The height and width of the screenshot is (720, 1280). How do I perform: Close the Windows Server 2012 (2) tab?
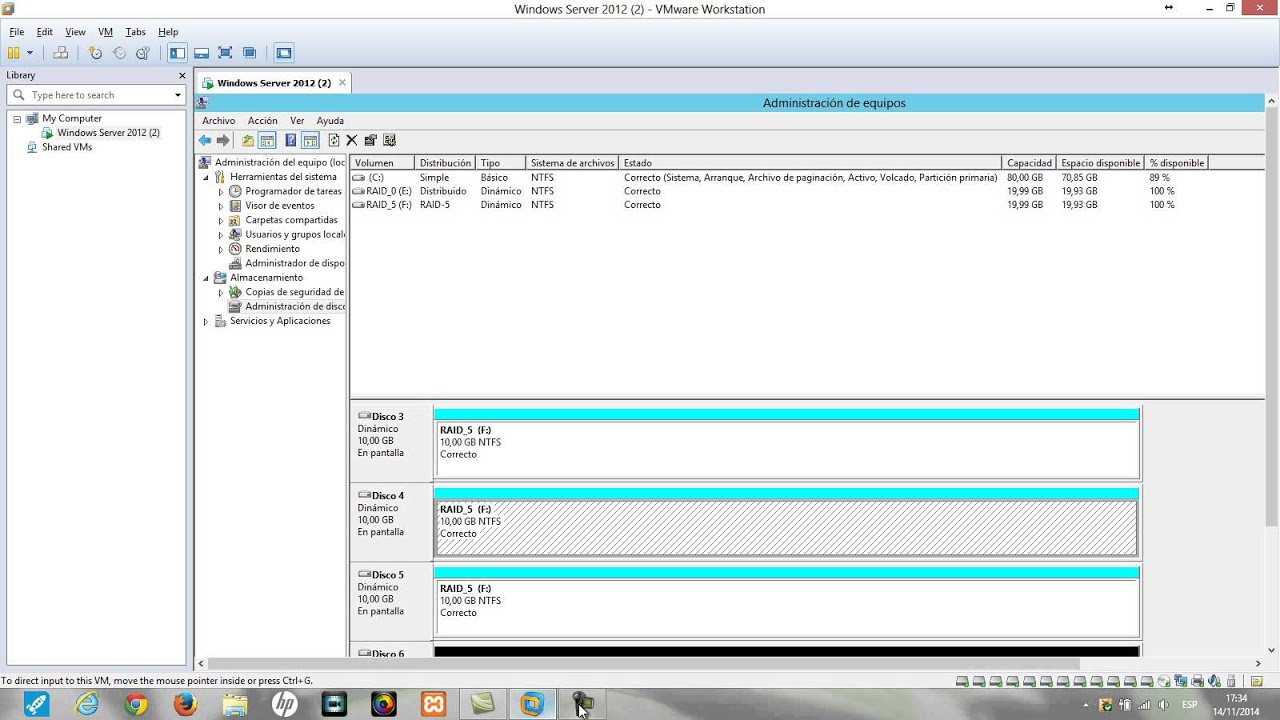(342, 83)
